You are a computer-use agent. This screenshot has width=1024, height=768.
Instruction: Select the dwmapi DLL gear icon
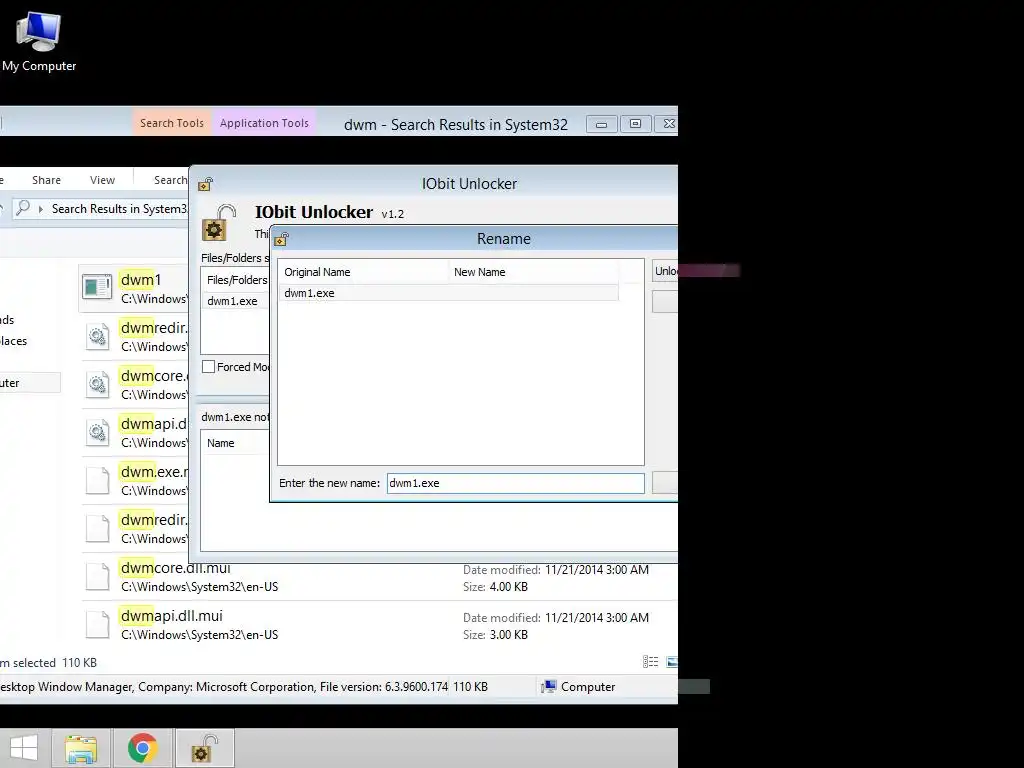[97, 432]
